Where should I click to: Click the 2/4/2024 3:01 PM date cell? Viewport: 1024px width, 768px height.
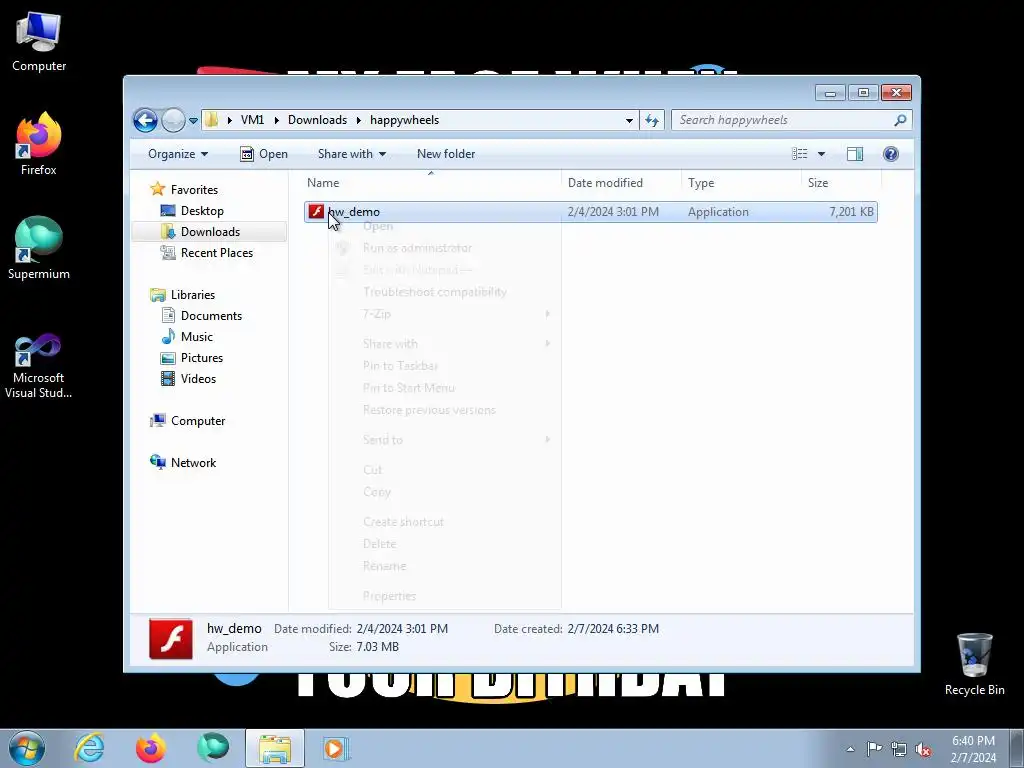[x=613, y=212]
